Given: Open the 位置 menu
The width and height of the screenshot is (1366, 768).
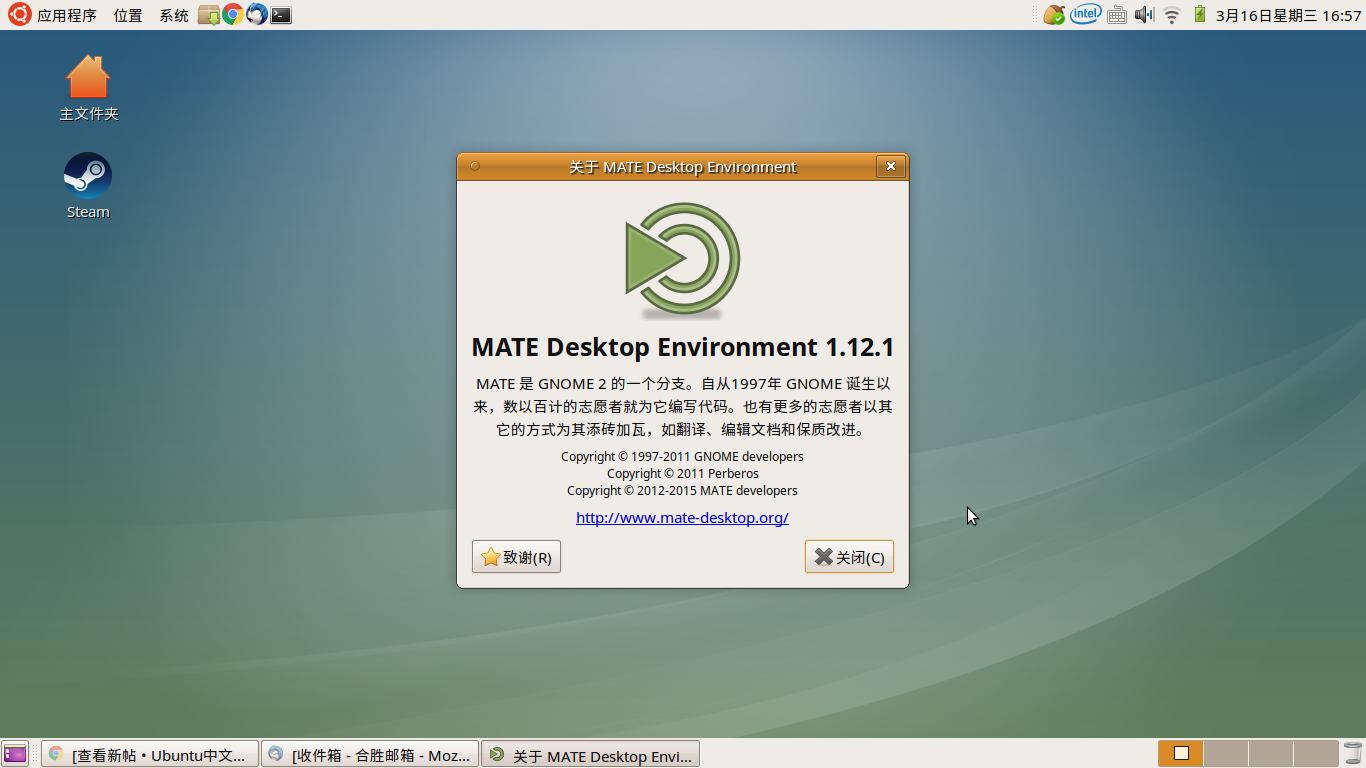Looking at the screenshot, I should (128, 16).
